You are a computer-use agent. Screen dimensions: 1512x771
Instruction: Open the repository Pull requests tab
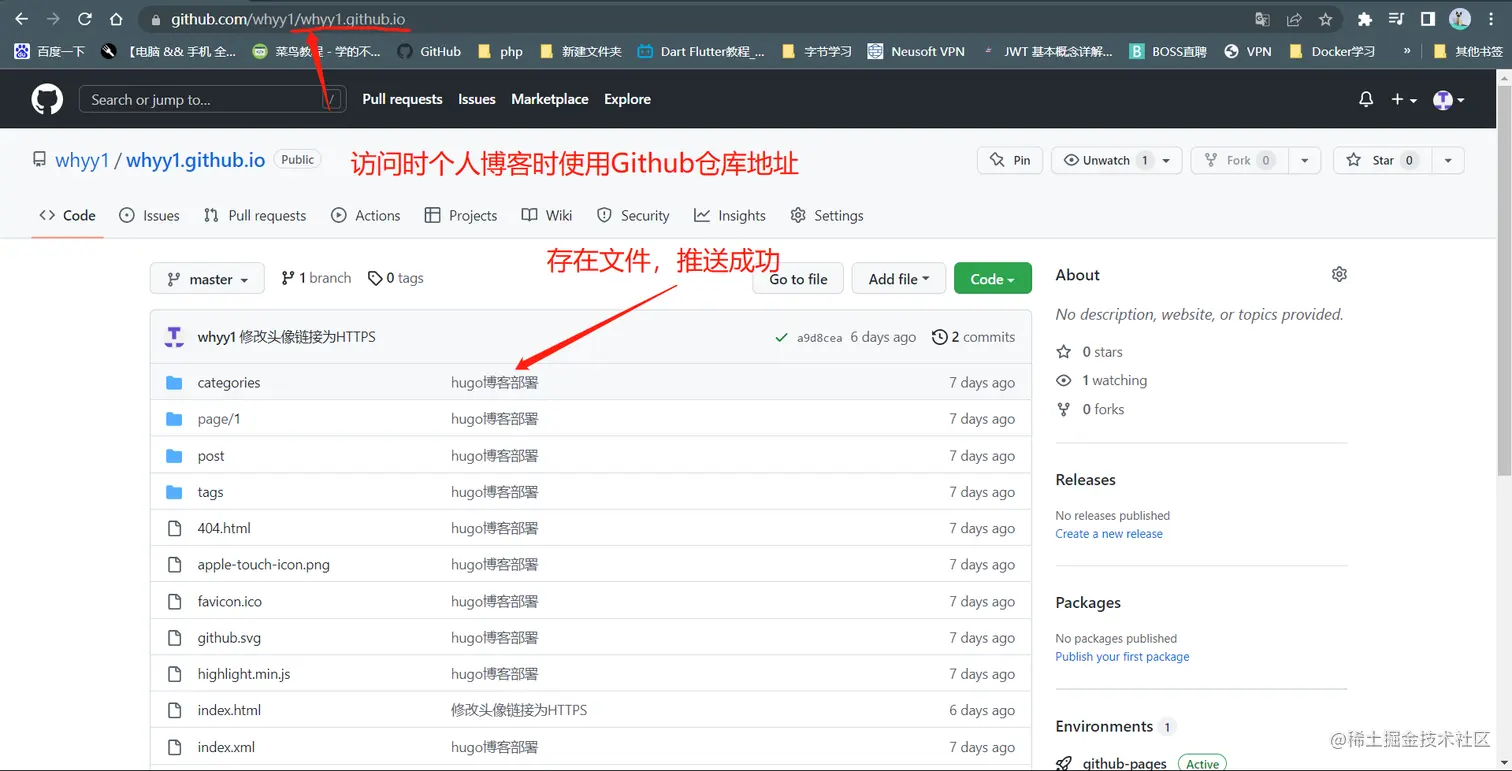click(x=255, y=215)
